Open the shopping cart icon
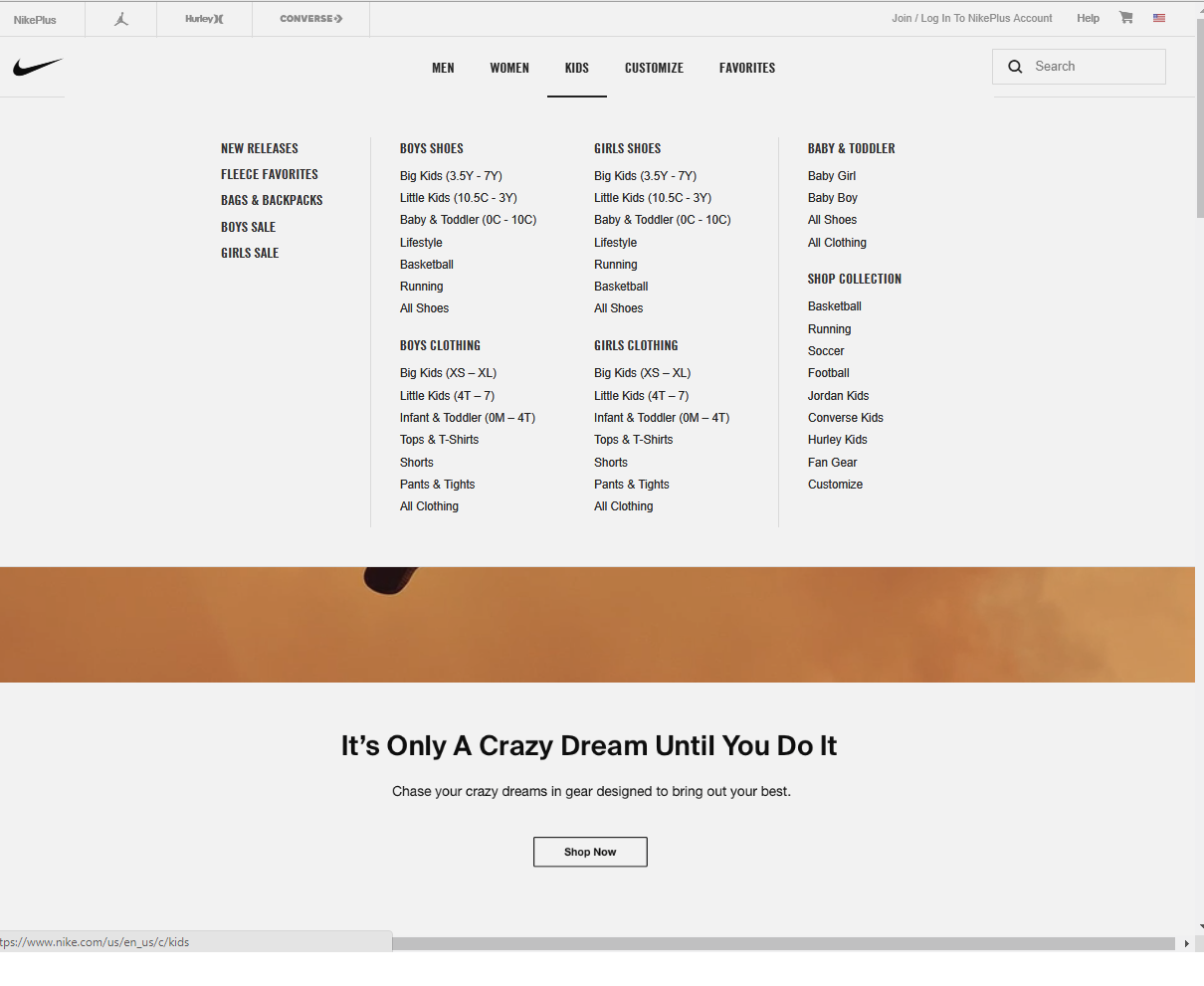The height and width of the screenshot is (986, 1204). tap(1126, 18)
